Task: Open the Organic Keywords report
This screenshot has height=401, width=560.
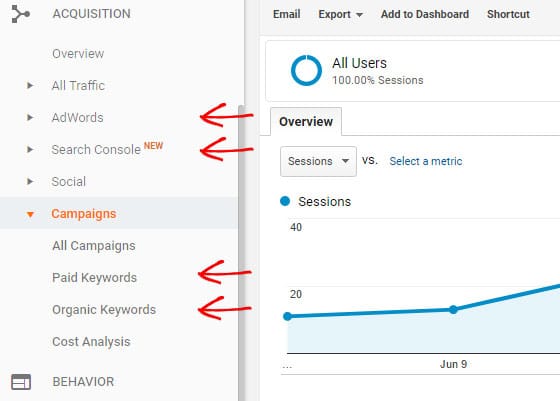Action: click(x=104, y=310)
